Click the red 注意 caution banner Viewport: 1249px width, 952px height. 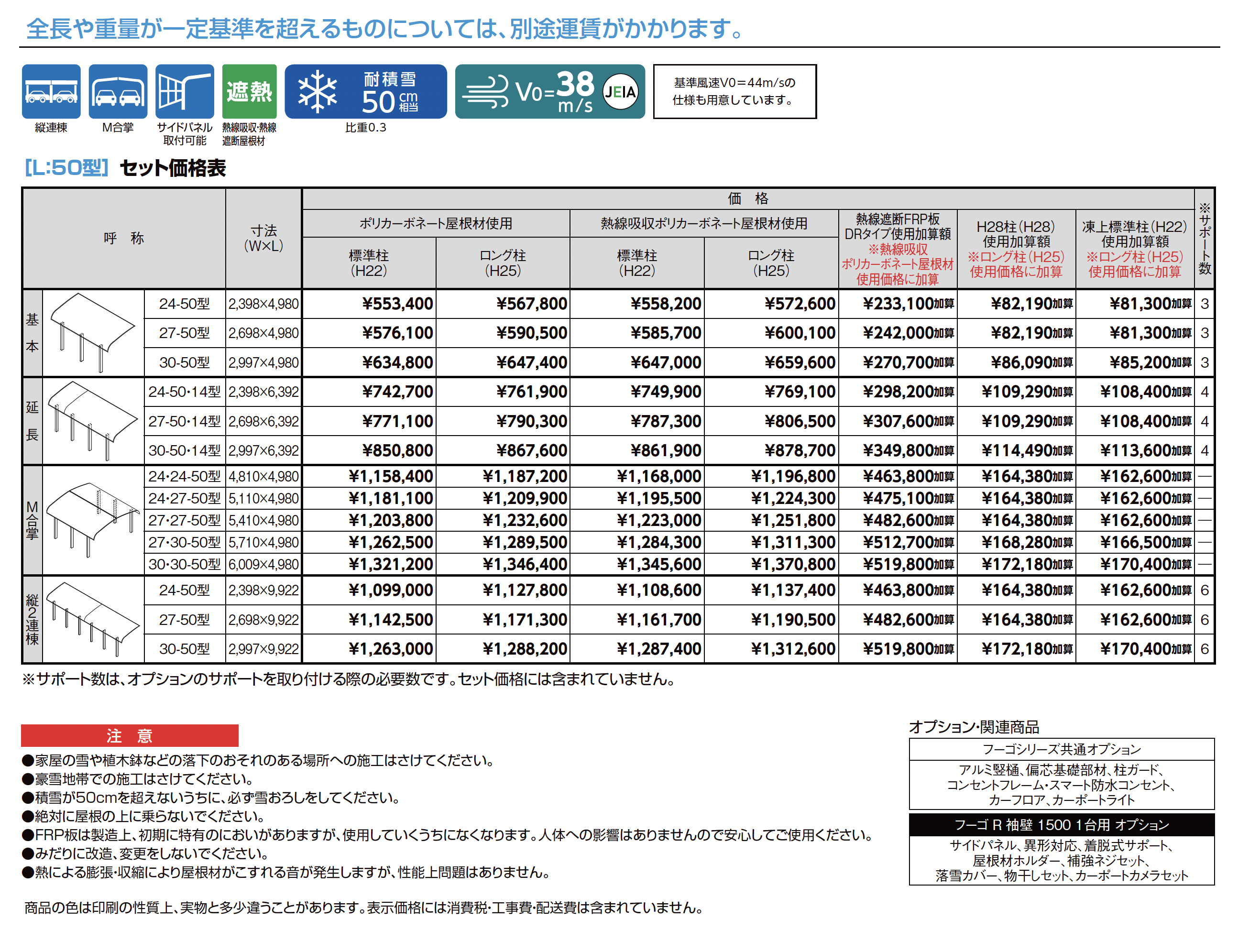click(x=129, y=735)
